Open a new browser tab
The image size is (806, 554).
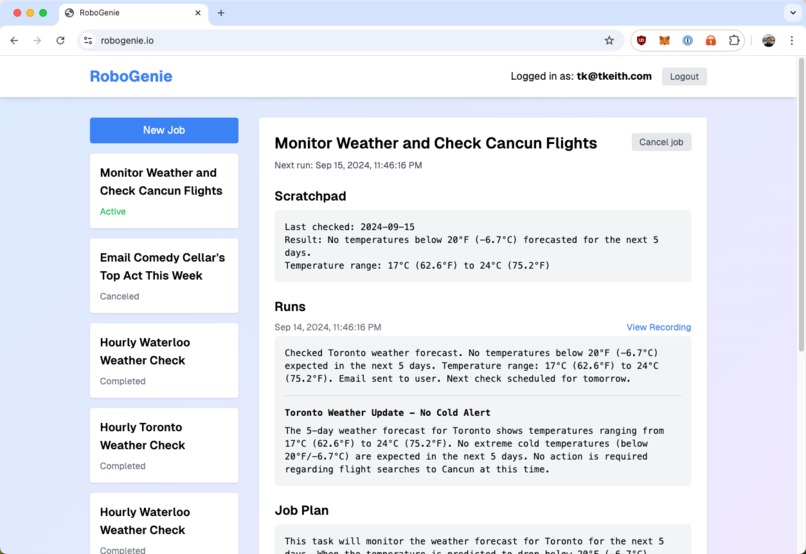click(x=221, y=13)
